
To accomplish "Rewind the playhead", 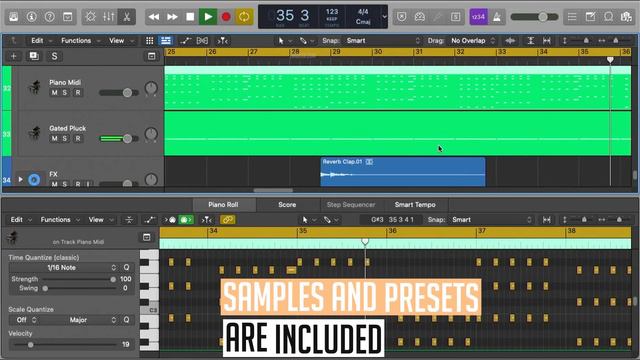I will tap(154, 17).
